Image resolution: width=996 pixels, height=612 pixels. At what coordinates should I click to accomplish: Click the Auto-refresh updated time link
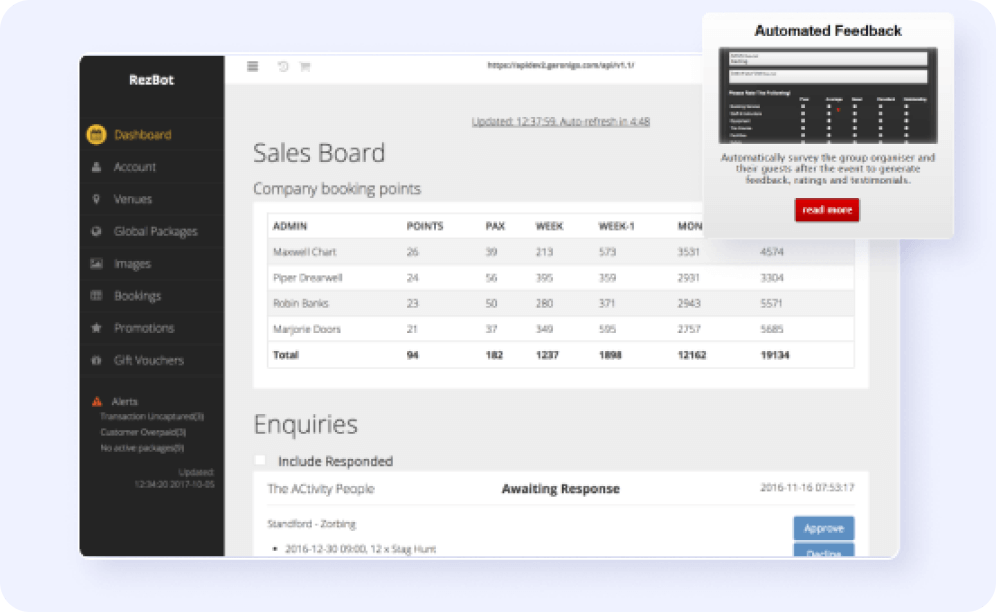[560, 121]
